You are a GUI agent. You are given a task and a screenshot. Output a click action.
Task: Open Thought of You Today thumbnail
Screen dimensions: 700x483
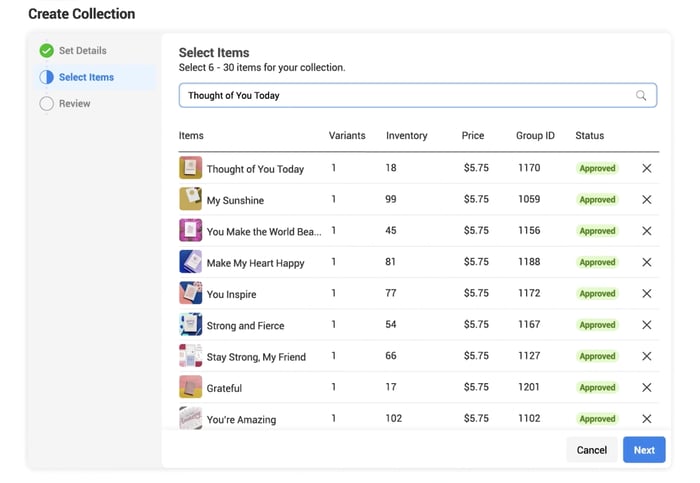[x=190, y=168]
